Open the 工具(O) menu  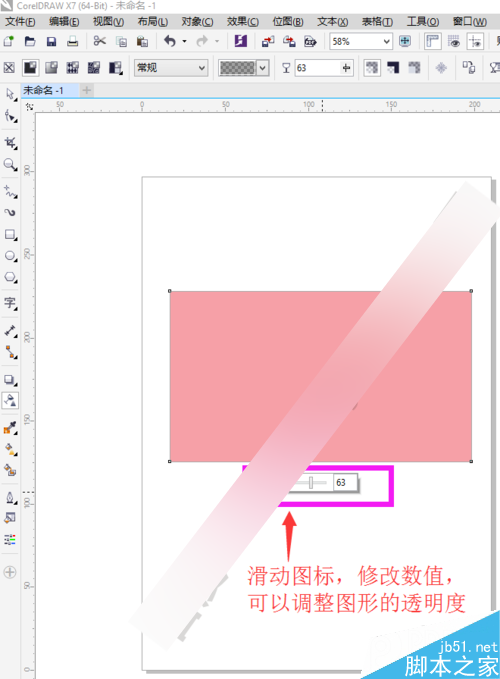pyautogui.click(x=423, y=22)
